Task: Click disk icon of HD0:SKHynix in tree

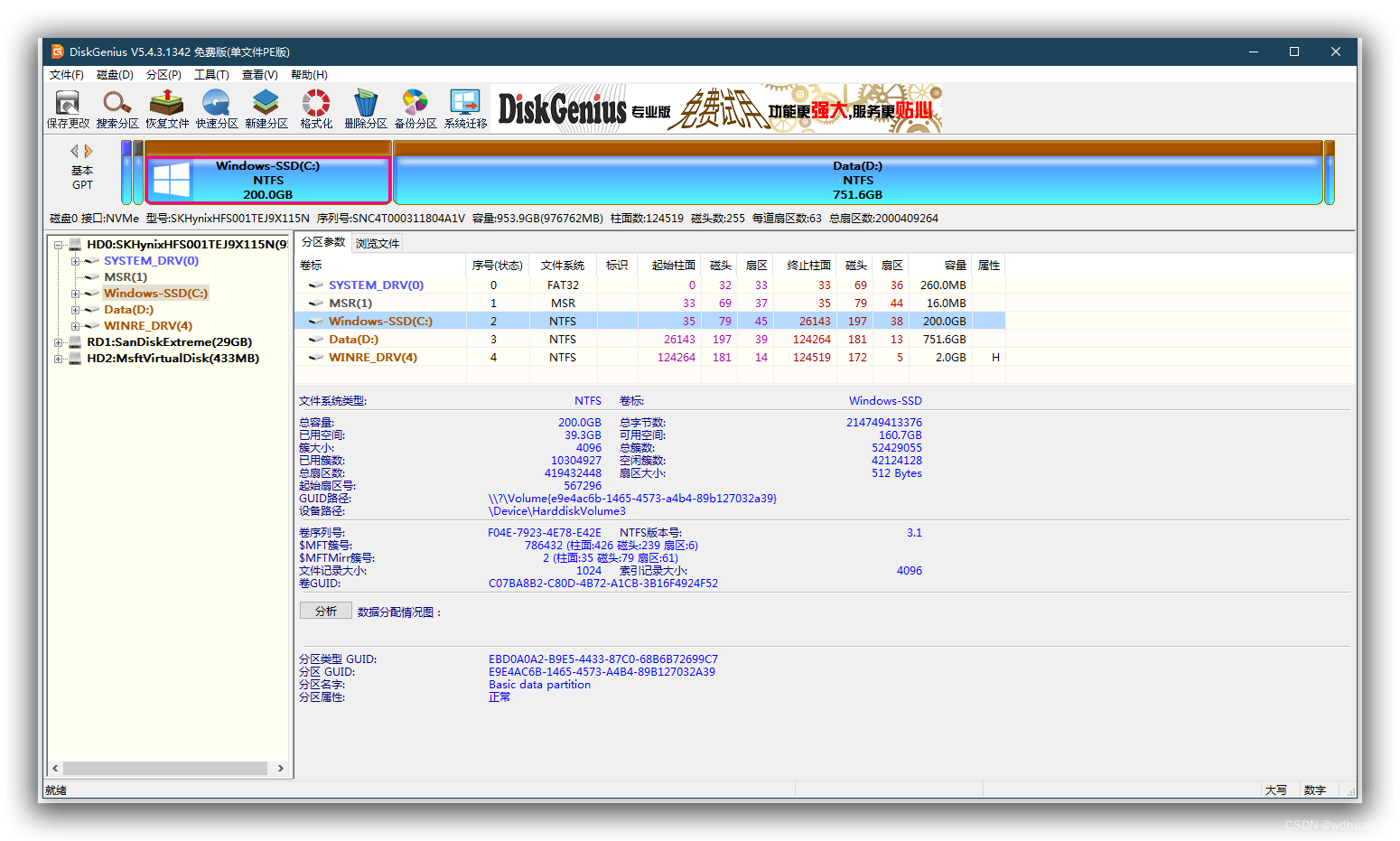Action: click(x=75, y=244)
